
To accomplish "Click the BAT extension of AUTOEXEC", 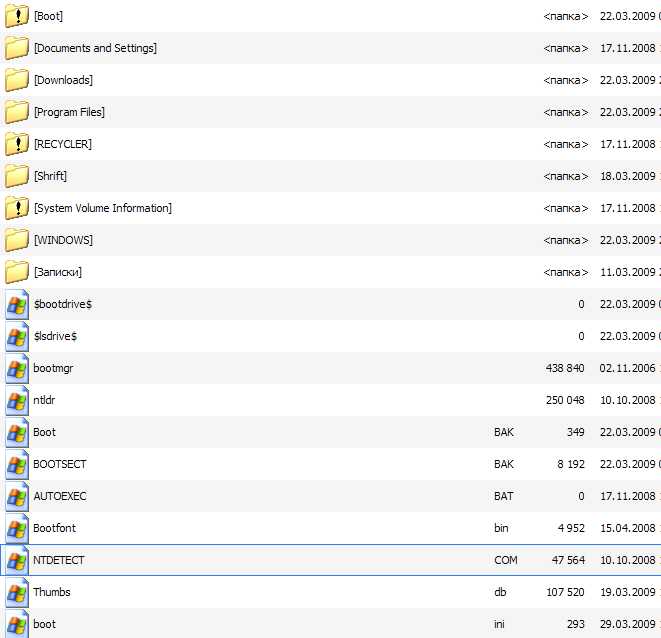I will pos(504,497).
